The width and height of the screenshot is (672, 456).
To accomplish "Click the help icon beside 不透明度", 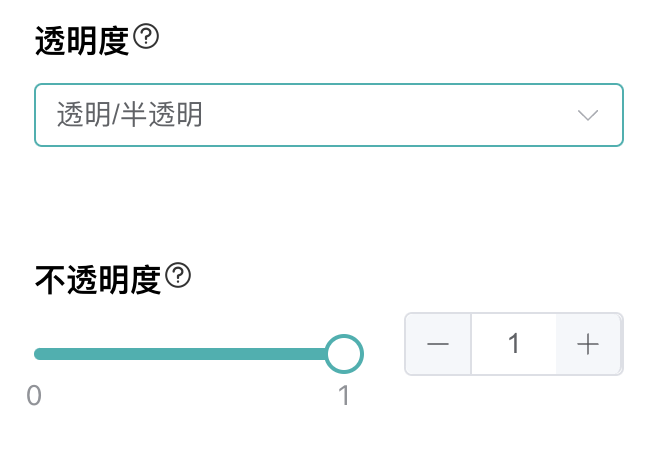I will tap(178, 276).
